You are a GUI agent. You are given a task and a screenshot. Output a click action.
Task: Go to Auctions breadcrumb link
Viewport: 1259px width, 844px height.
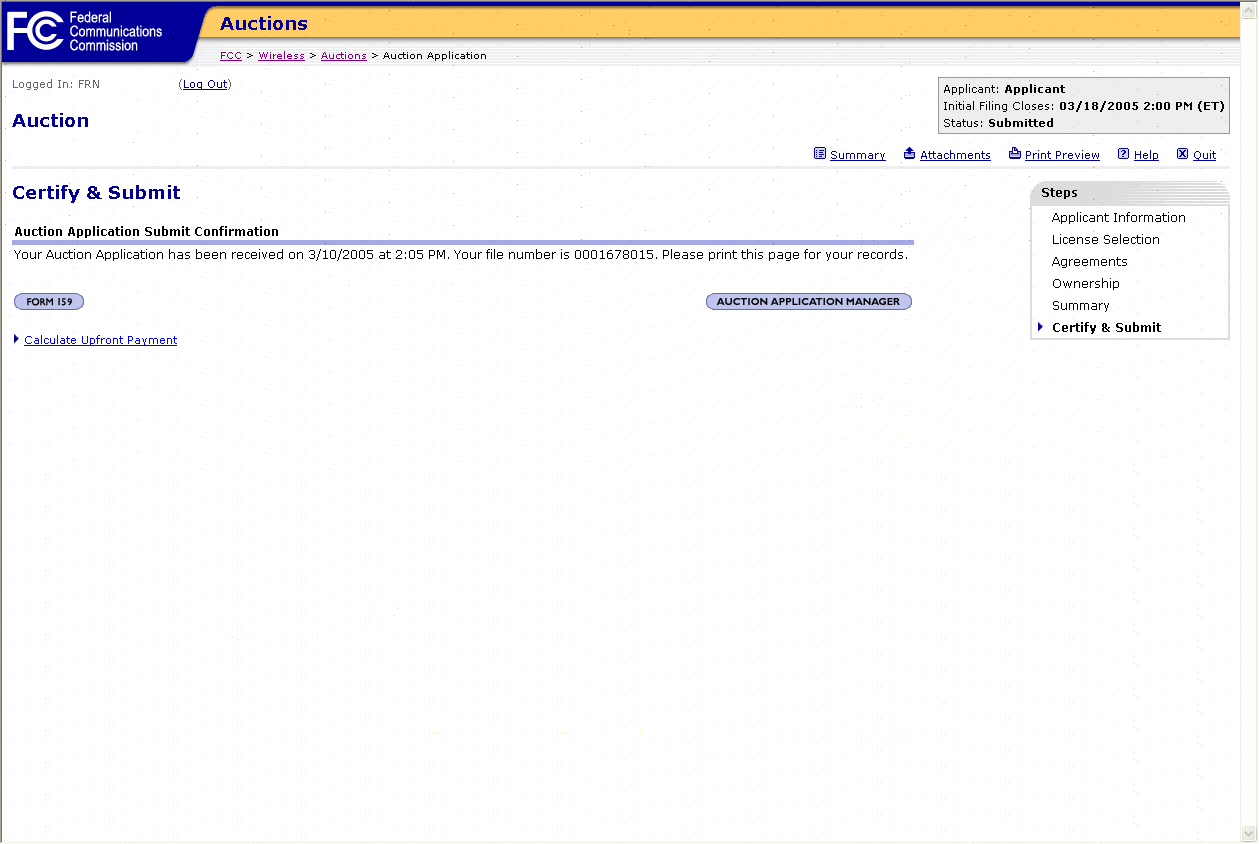point(344,56)
